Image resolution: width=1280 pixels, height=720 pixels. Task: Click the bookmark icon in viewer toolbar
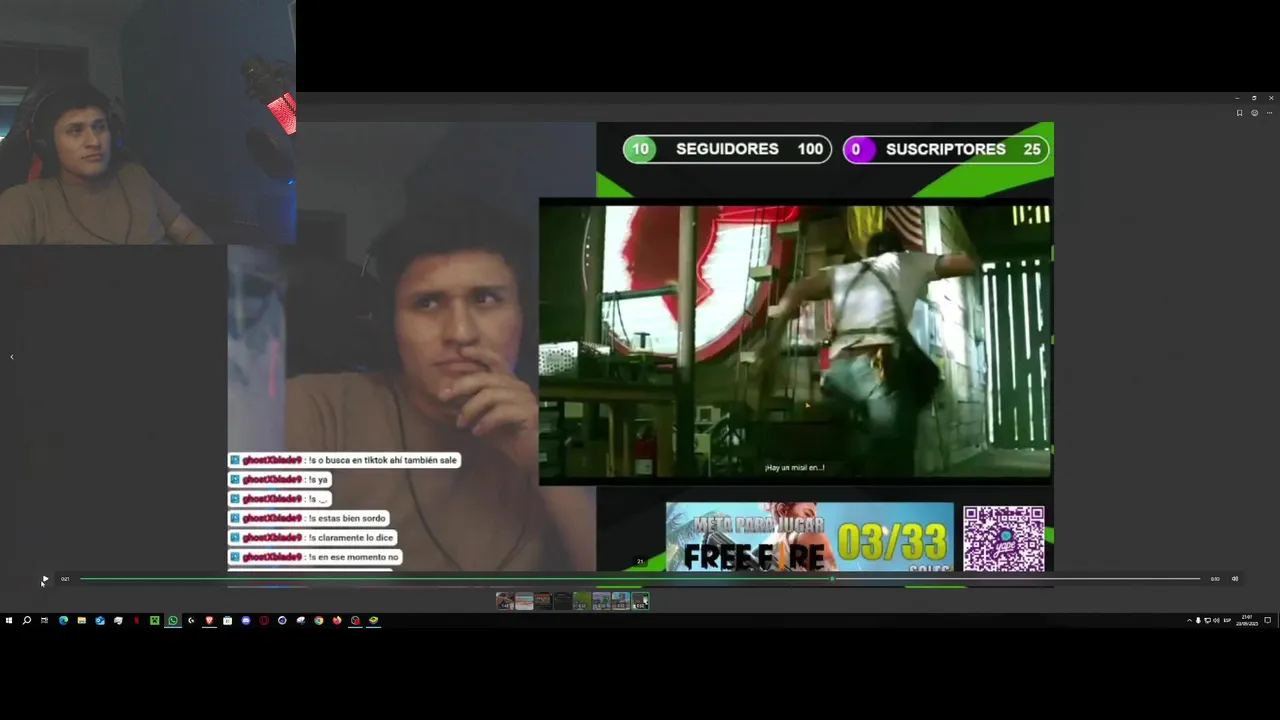[x=1239, y=113]
